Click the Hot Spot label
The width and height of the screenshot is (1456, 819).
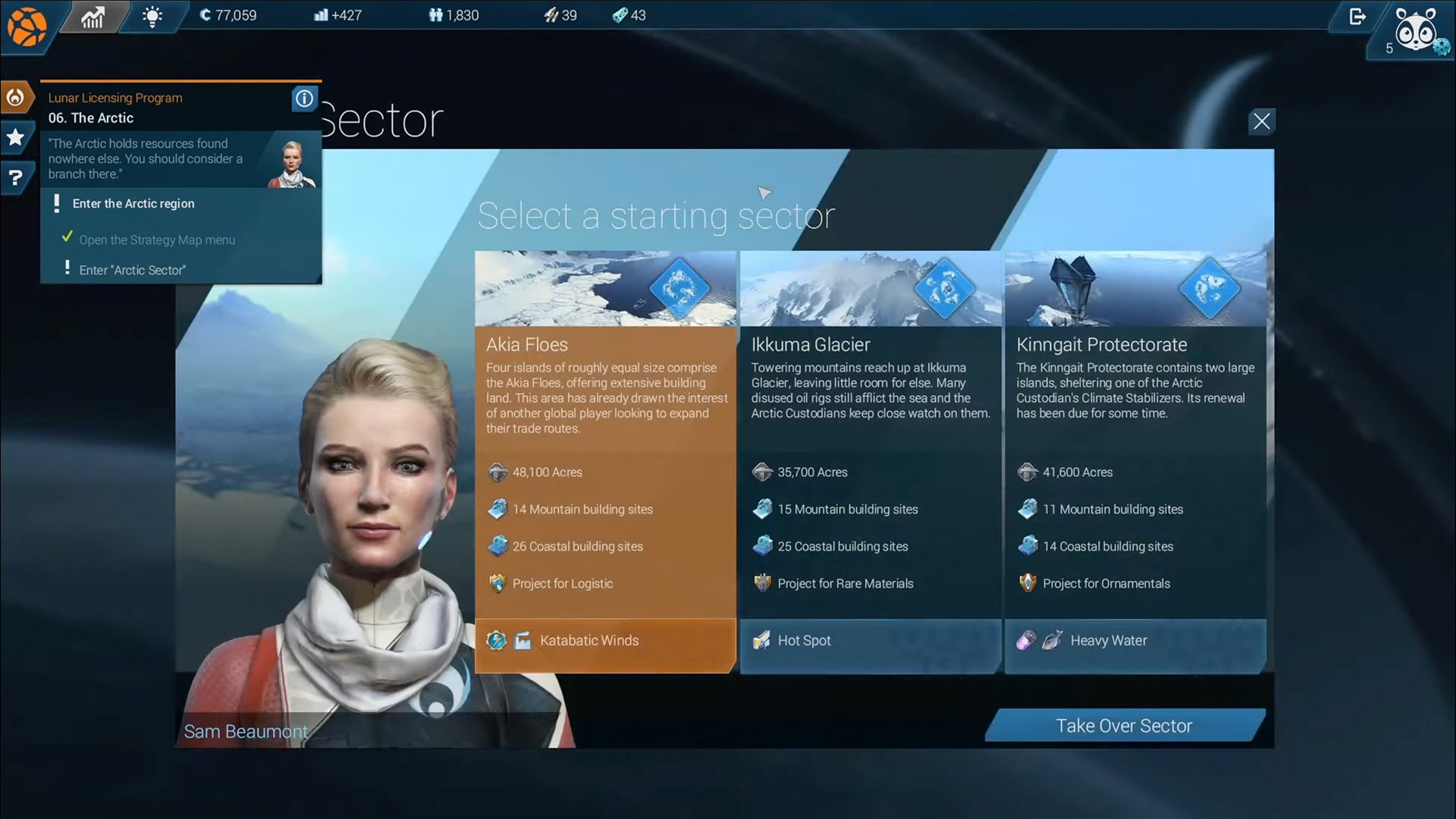tap(804, 641)
